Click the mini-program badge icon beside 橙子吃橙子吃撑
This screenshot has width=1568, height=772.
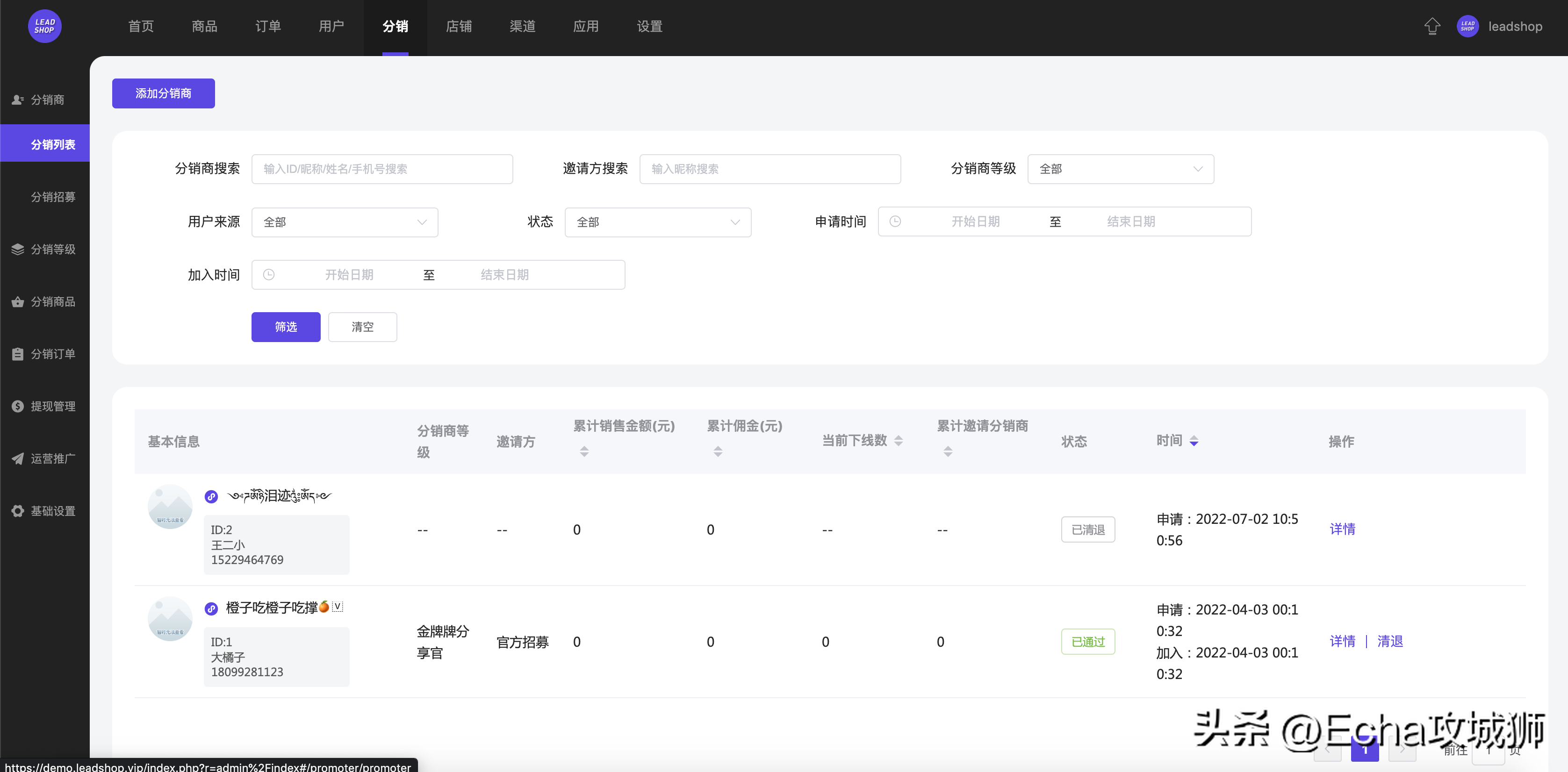click(x=211, y=608)
